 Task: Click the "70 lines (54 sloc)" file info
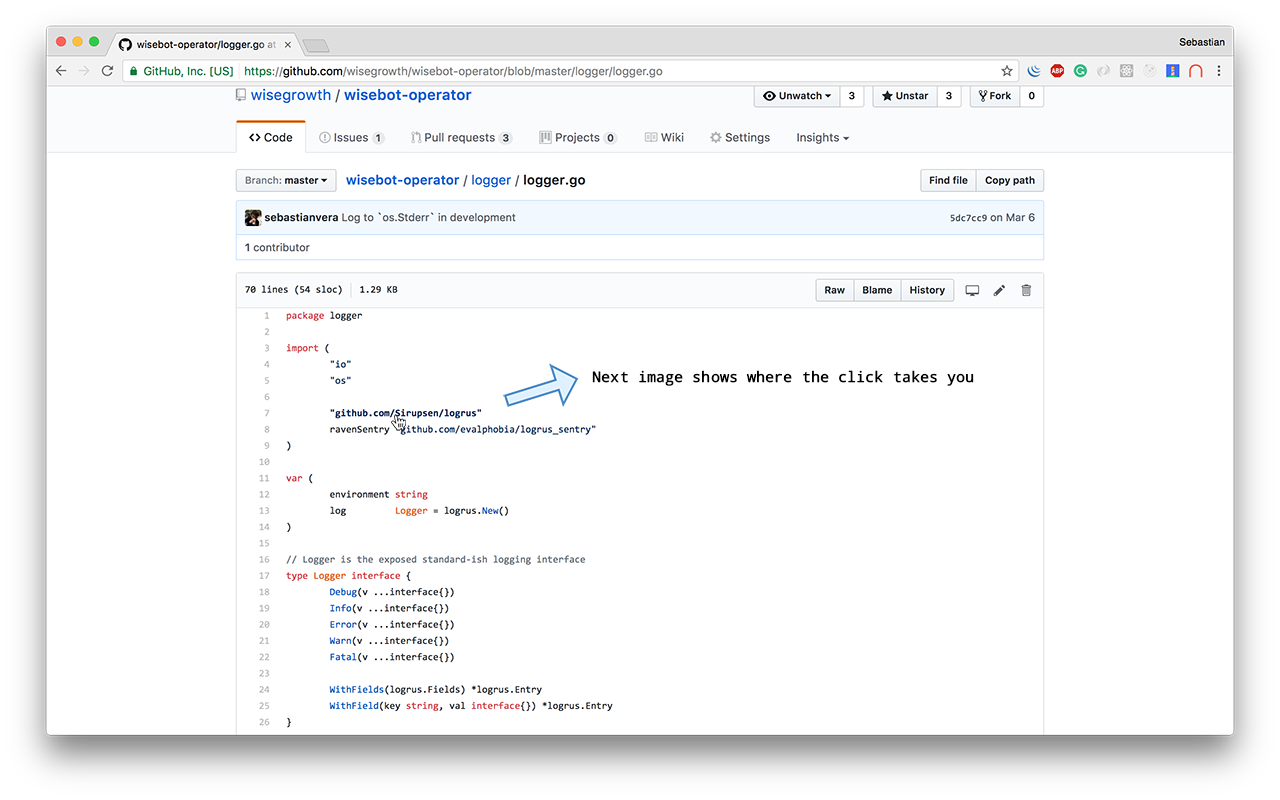[x=293, y=290]
